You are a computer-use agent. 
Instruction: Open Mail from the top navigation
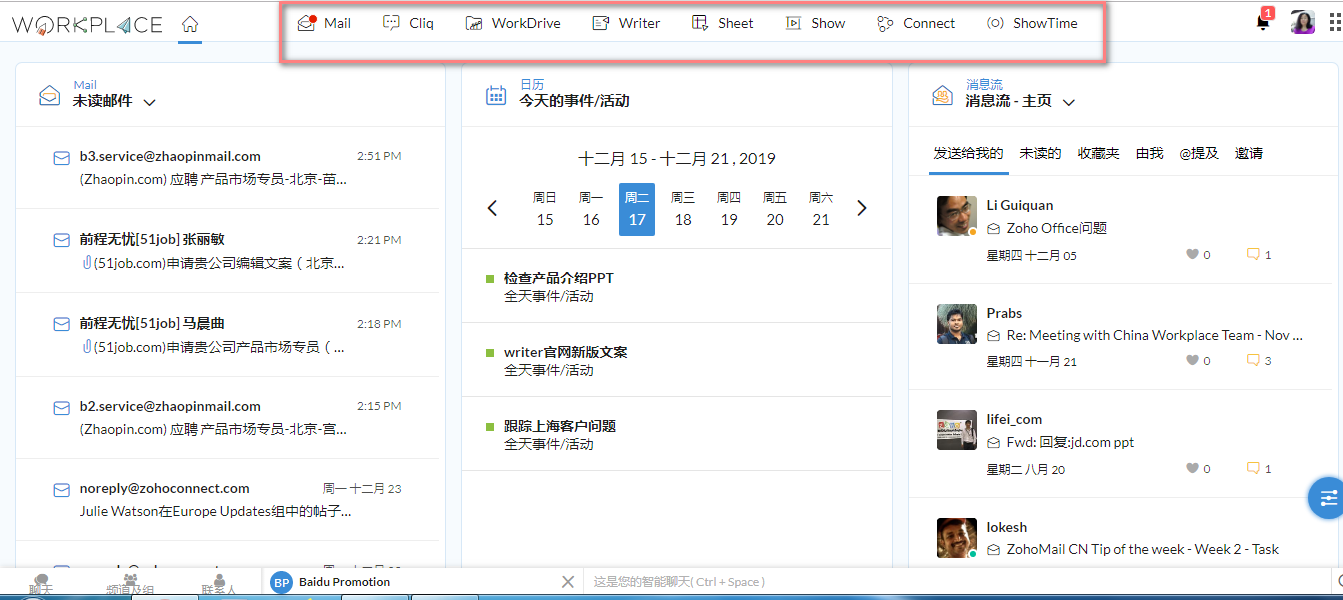325,23
